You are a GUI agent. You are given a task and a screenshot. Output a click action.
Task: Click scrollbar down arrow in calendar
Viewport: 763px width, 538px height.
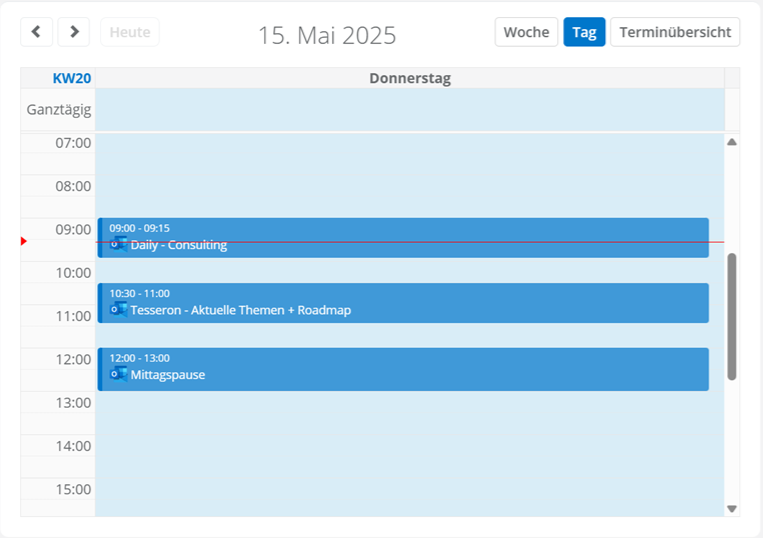coord(731,508)
